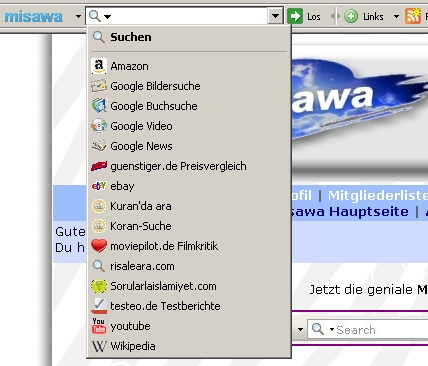This screenshot has width=428, height=366.
Task: Expand the misawa logo dropdown arrow
Action: pyautogui.click(x=78, y=16)
